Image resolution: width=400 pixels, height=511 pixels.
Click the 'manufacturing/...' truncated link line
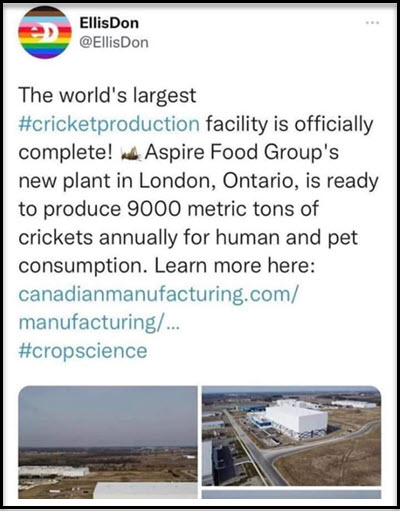(x=99, y=322)
